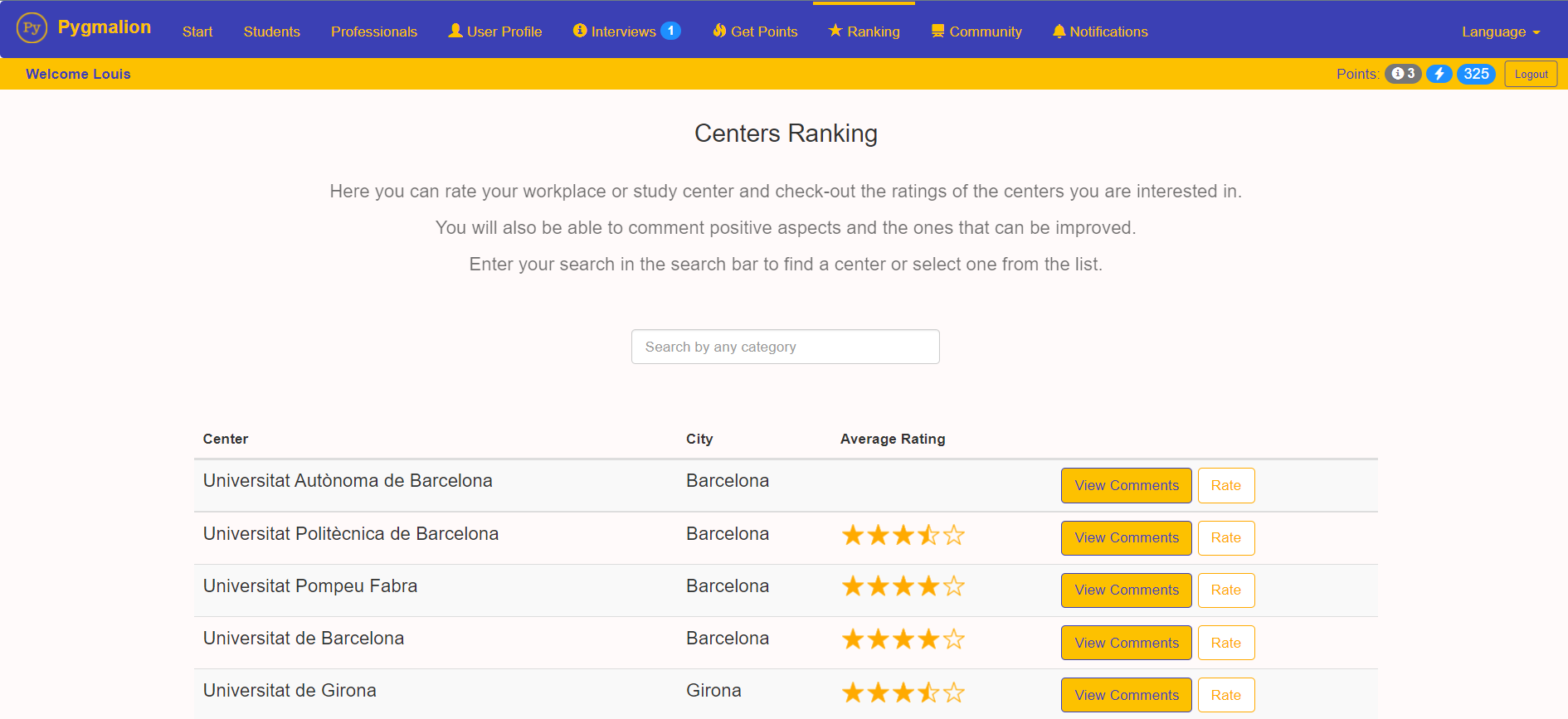Select Universitat Pompeu Fabra center name

click(310, 586)
